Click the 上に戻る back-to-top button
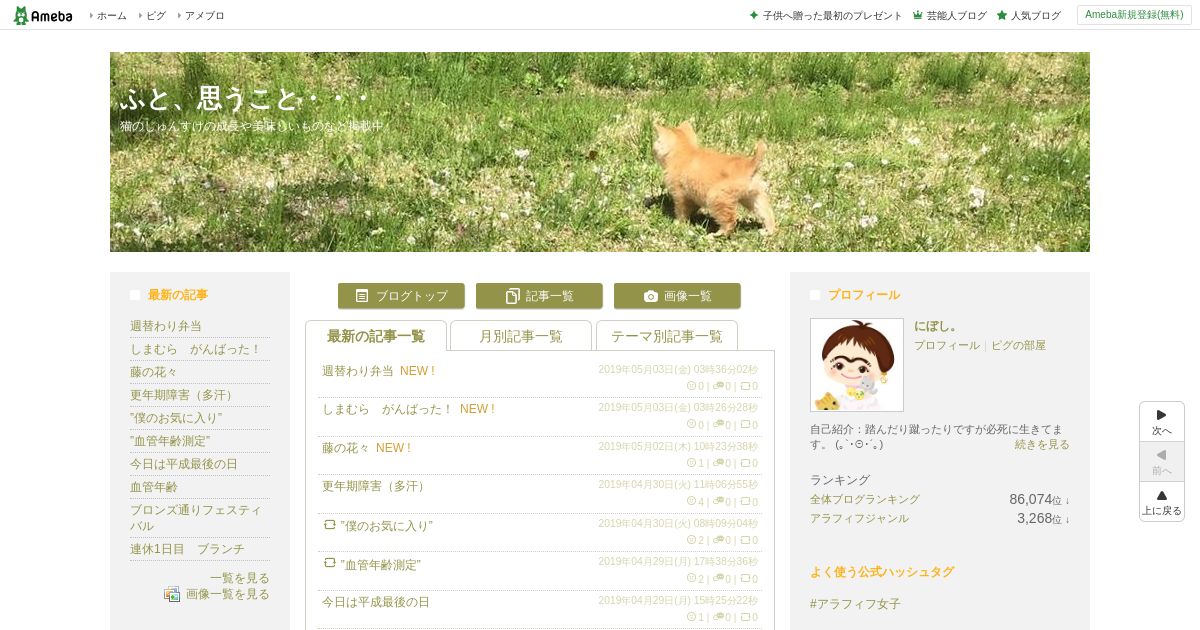The image size is (1200, 630). coord(1162,502)
